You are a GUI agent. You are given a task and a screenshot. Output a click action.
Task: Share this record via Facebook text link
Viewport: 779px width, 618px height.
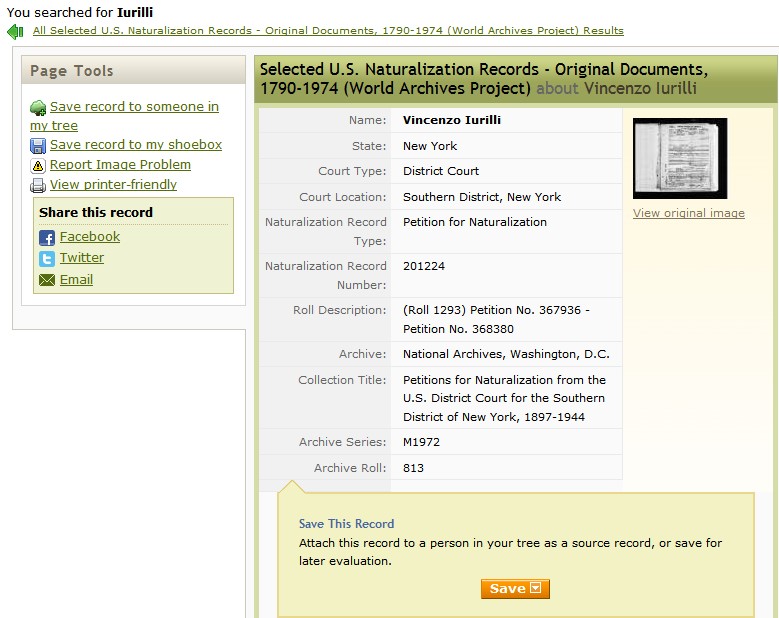click(90, 237)
